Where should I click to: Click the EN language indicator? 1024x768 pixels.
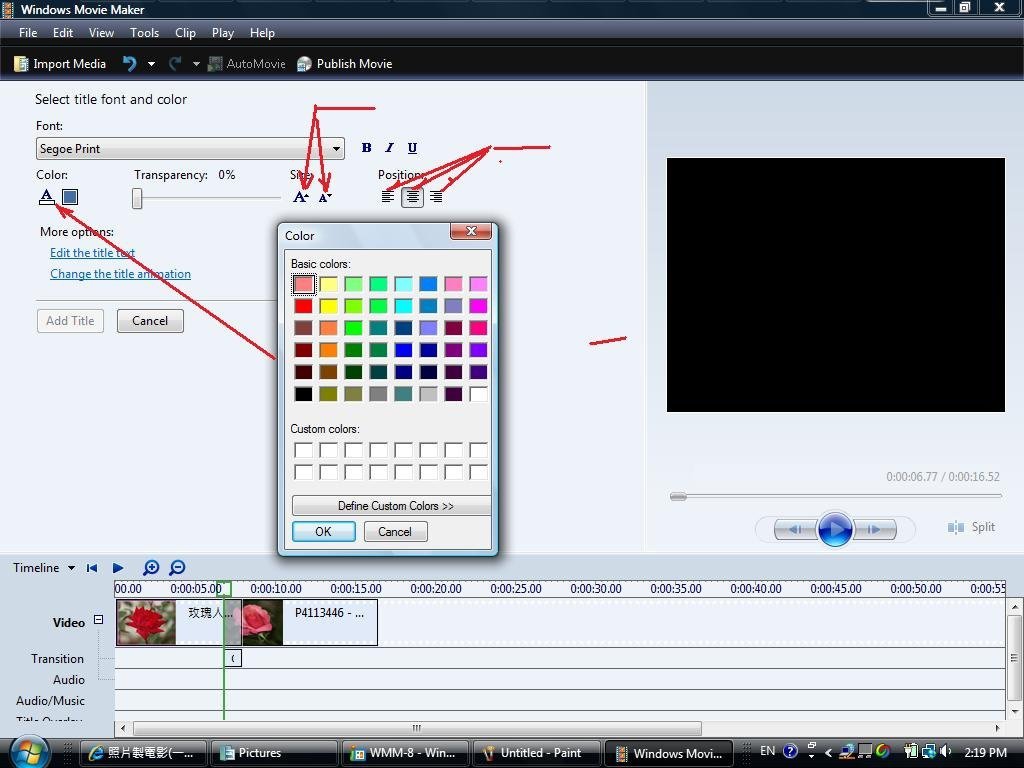pos(767,751)
